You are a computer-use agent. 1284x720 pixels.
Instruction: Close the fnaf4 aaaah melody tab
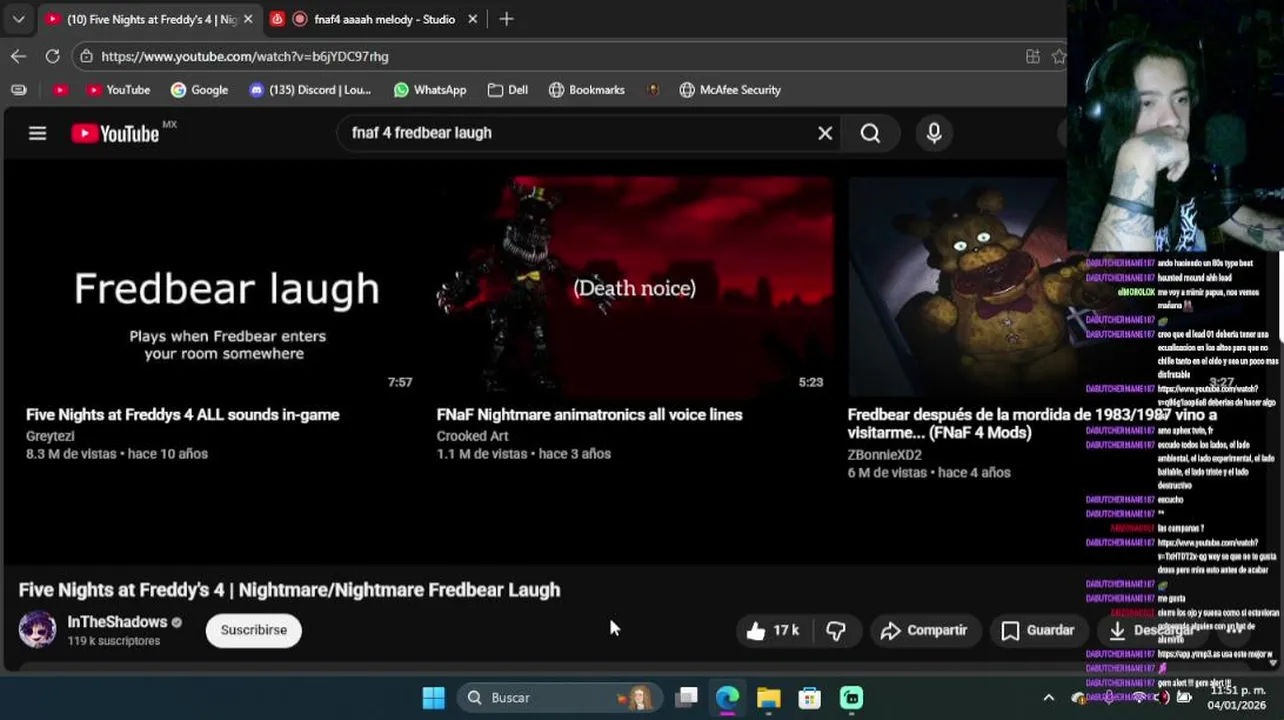click(x=473, y=19)
